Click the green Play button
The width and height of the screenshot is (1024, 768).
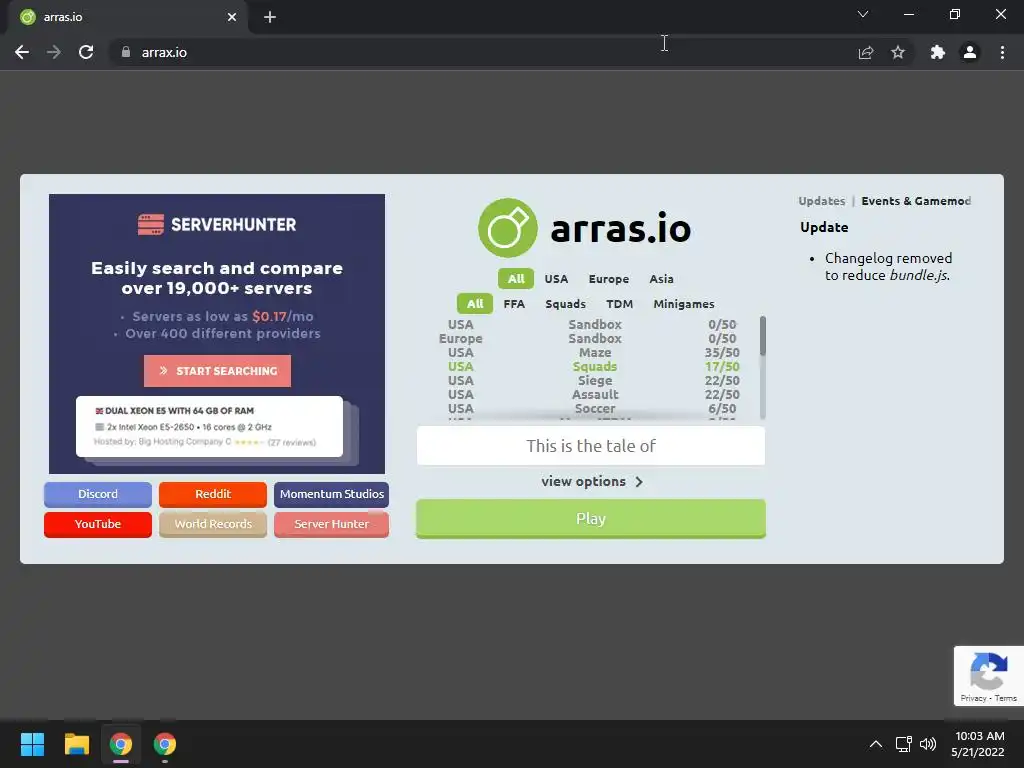[590, 519]
